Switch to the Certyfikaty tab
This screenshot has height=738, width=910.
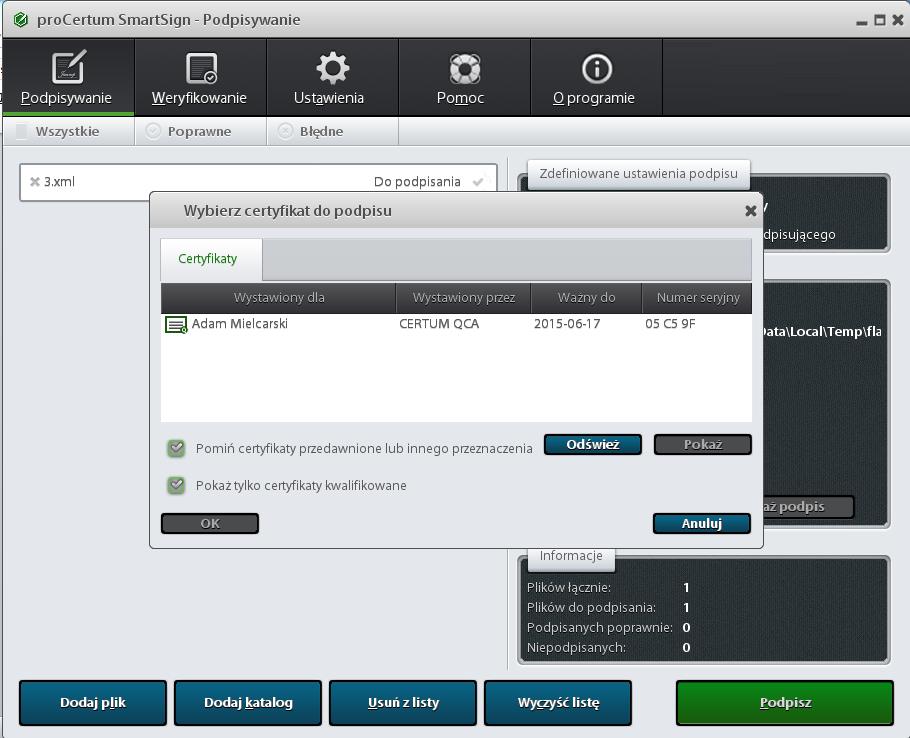(208, 259)
